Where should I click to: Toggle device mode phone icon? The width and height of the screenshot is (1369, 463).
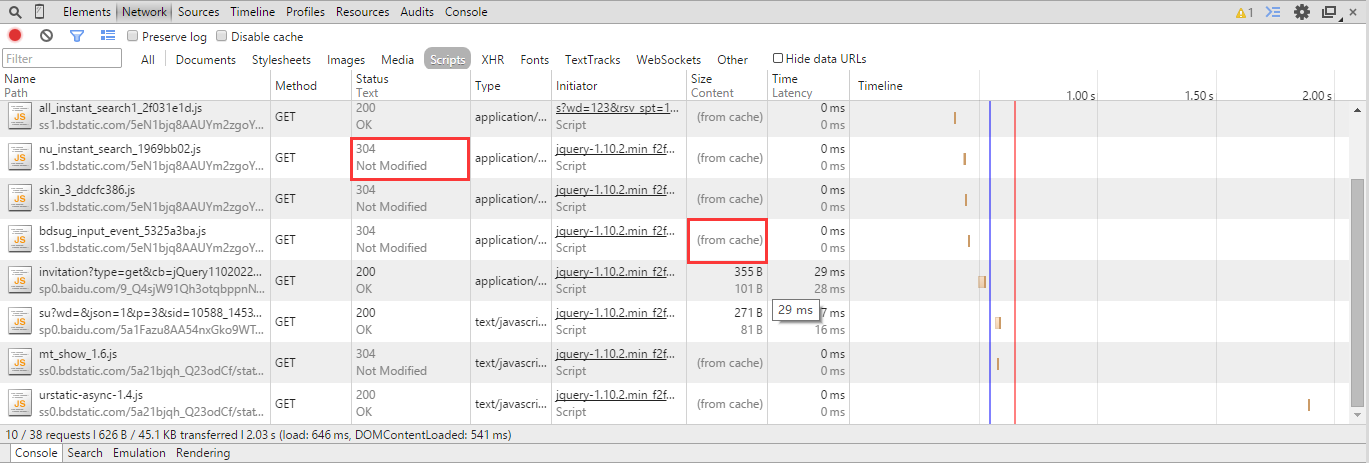coord(39,12)
